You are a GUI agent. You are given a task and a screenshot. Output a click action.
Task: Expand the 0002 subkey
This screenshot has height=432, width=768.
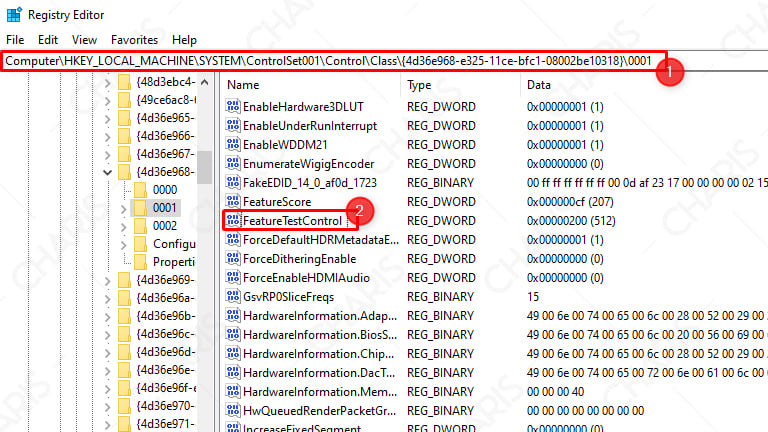pos(123,227)
